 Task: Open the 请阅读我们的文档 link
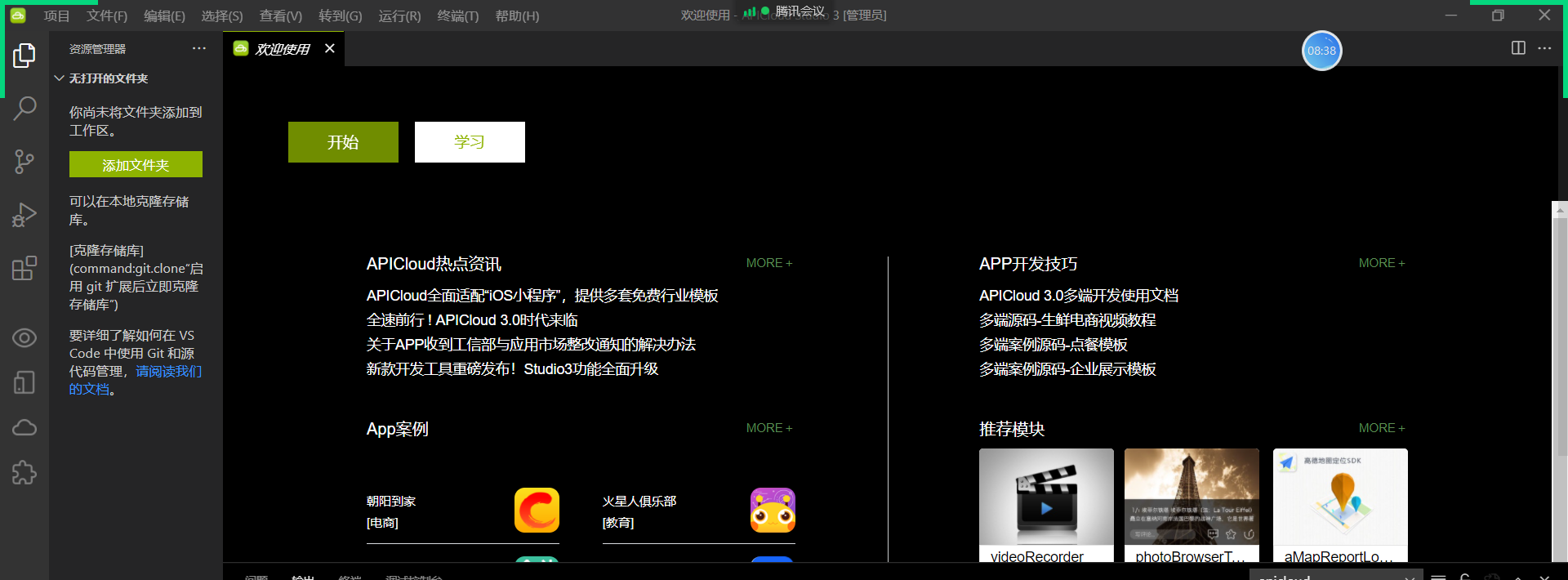coord(136,380)
